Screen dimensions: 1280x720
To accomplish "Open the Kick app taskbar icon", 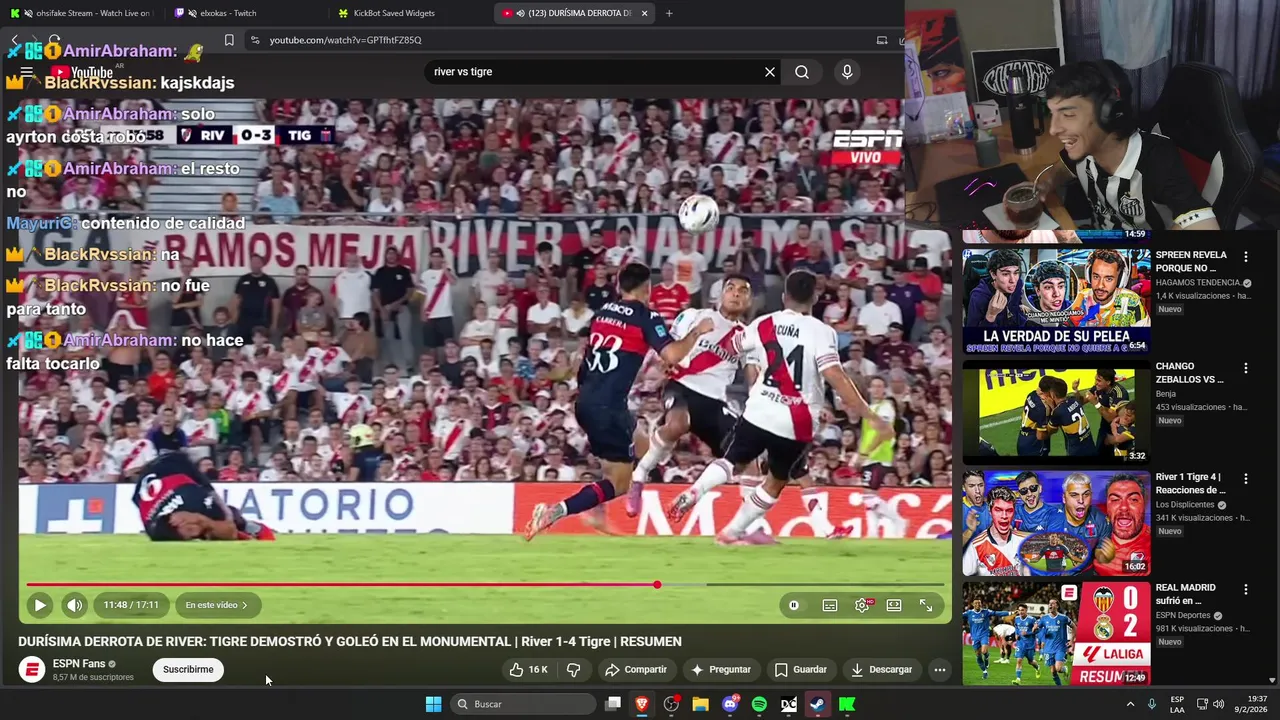I will click(x=847, y=704).
